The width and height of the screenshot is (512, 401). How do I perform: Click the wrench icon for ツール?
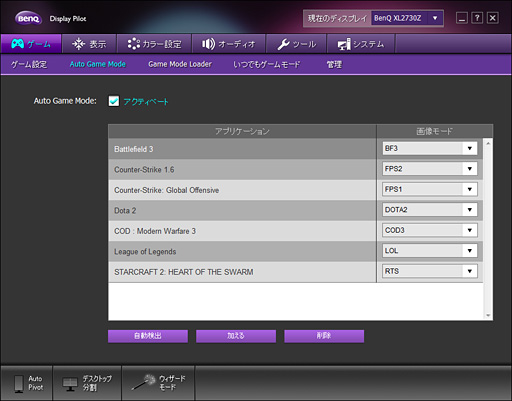(x=283, y=44)
